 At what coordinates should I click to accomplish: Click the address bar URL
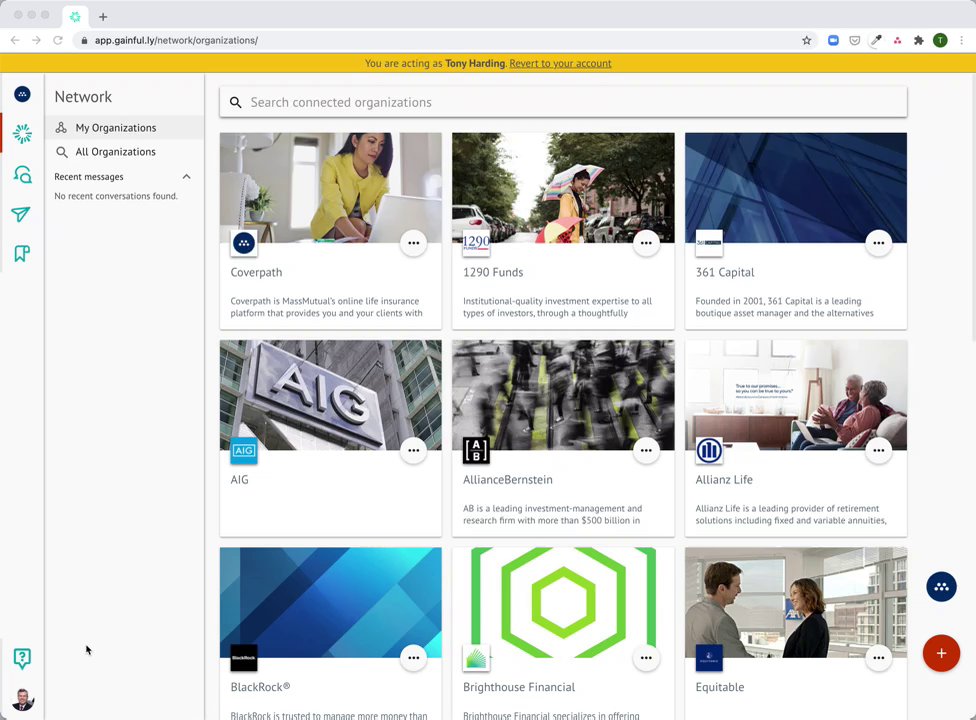pos(176,40)
